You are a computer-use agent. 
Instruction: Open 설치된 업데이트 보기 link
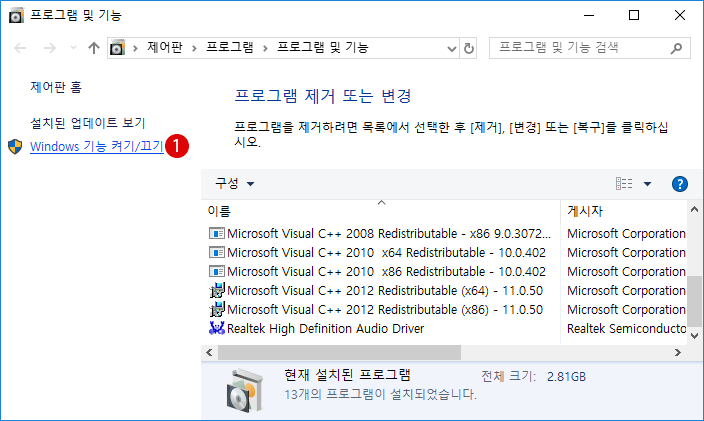pyautogui.click(x=88, y=123)
